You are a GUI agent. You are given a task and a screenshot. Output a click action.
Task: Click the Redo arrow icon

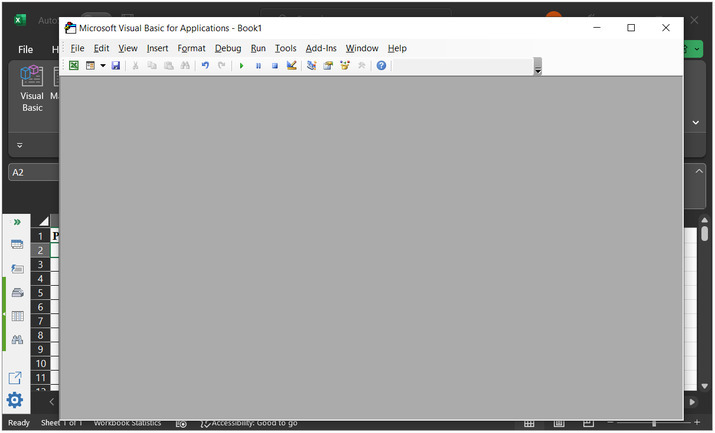tap(222, 66)
